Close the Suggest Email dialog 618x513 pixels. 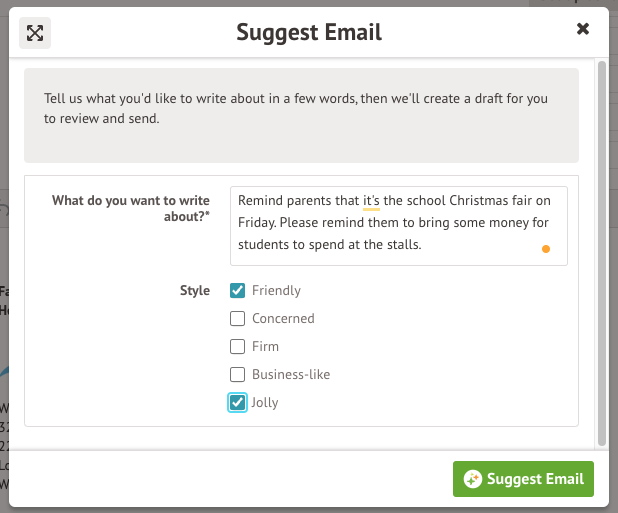coord(583,29)
